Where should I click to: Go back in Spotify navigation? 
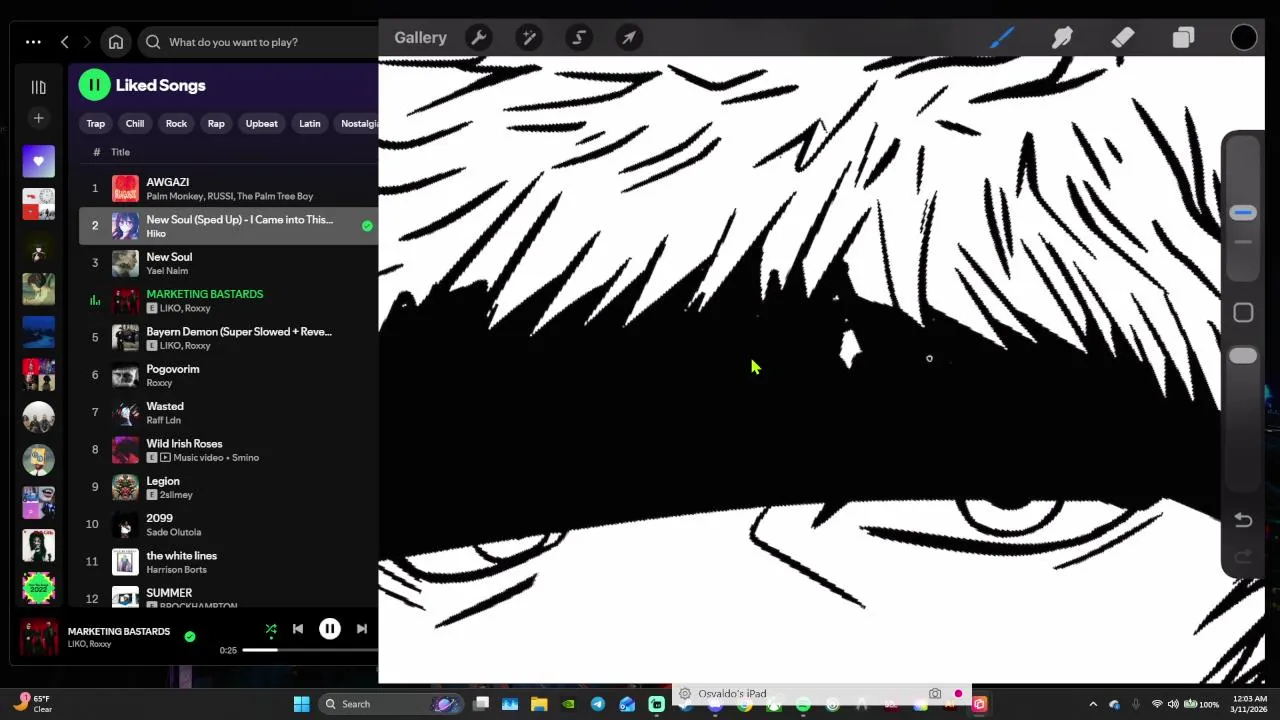(65, 42)
